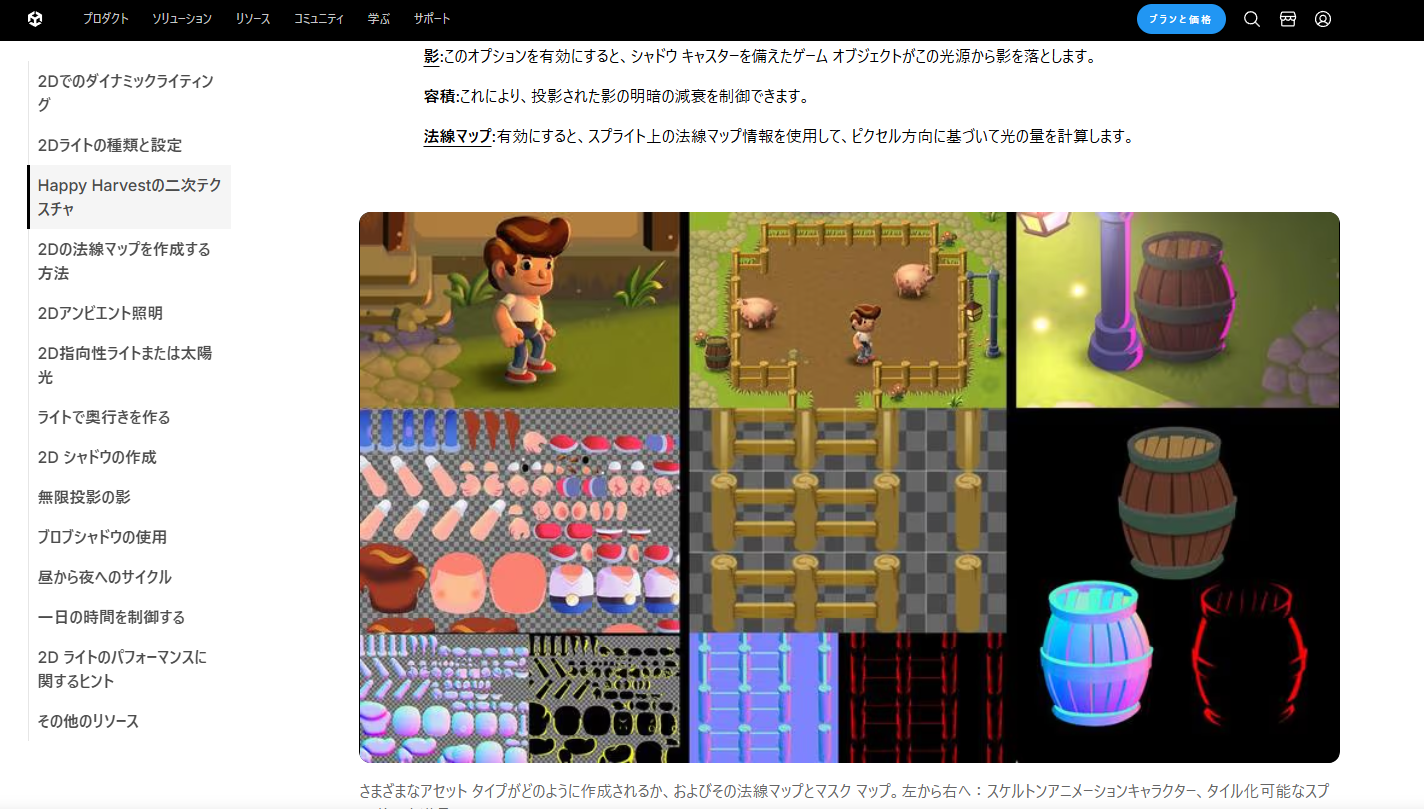Click the プランと価格 button
Image resolution: width=1424 pixels, height=809 pixels.
coord(1181,19)
